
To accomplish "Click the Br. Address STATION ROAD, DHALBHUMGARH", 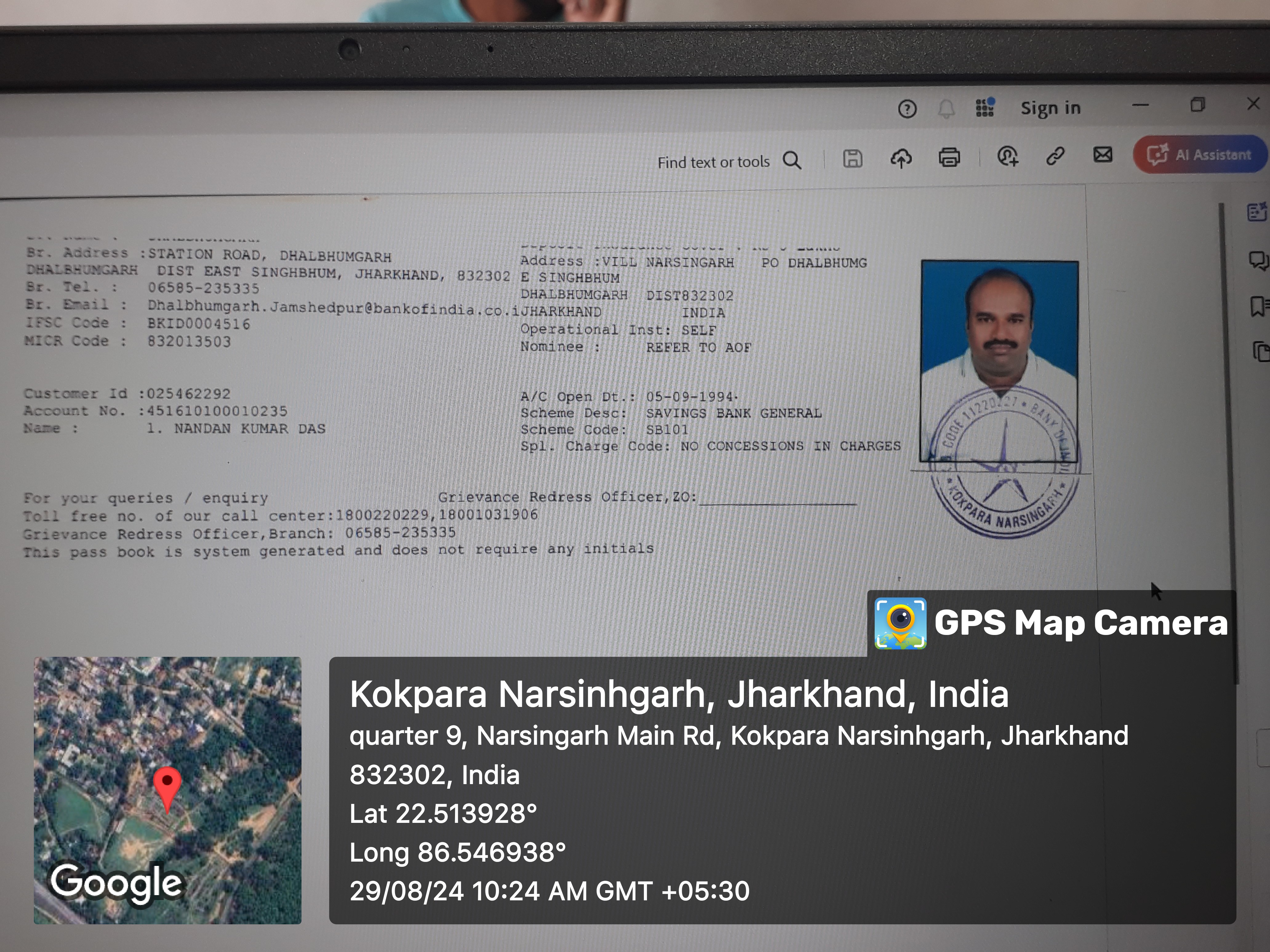I will coord(269,255).
